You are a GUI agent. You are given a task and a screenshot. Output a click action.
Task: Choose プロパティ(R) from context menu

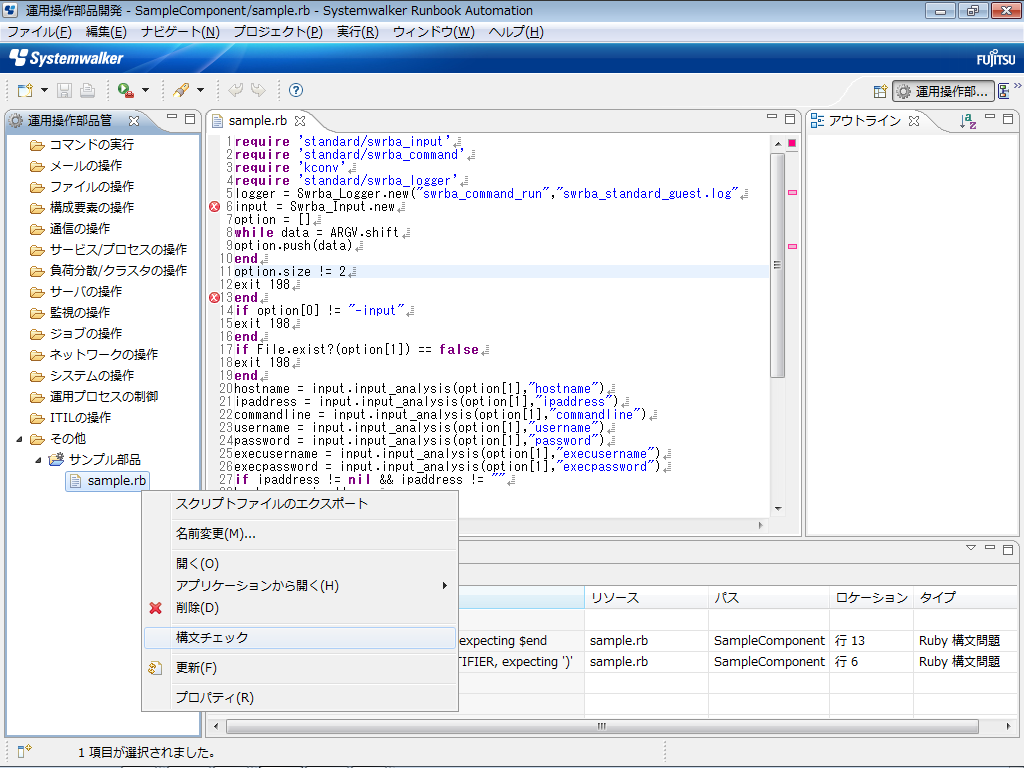(300, 697)
